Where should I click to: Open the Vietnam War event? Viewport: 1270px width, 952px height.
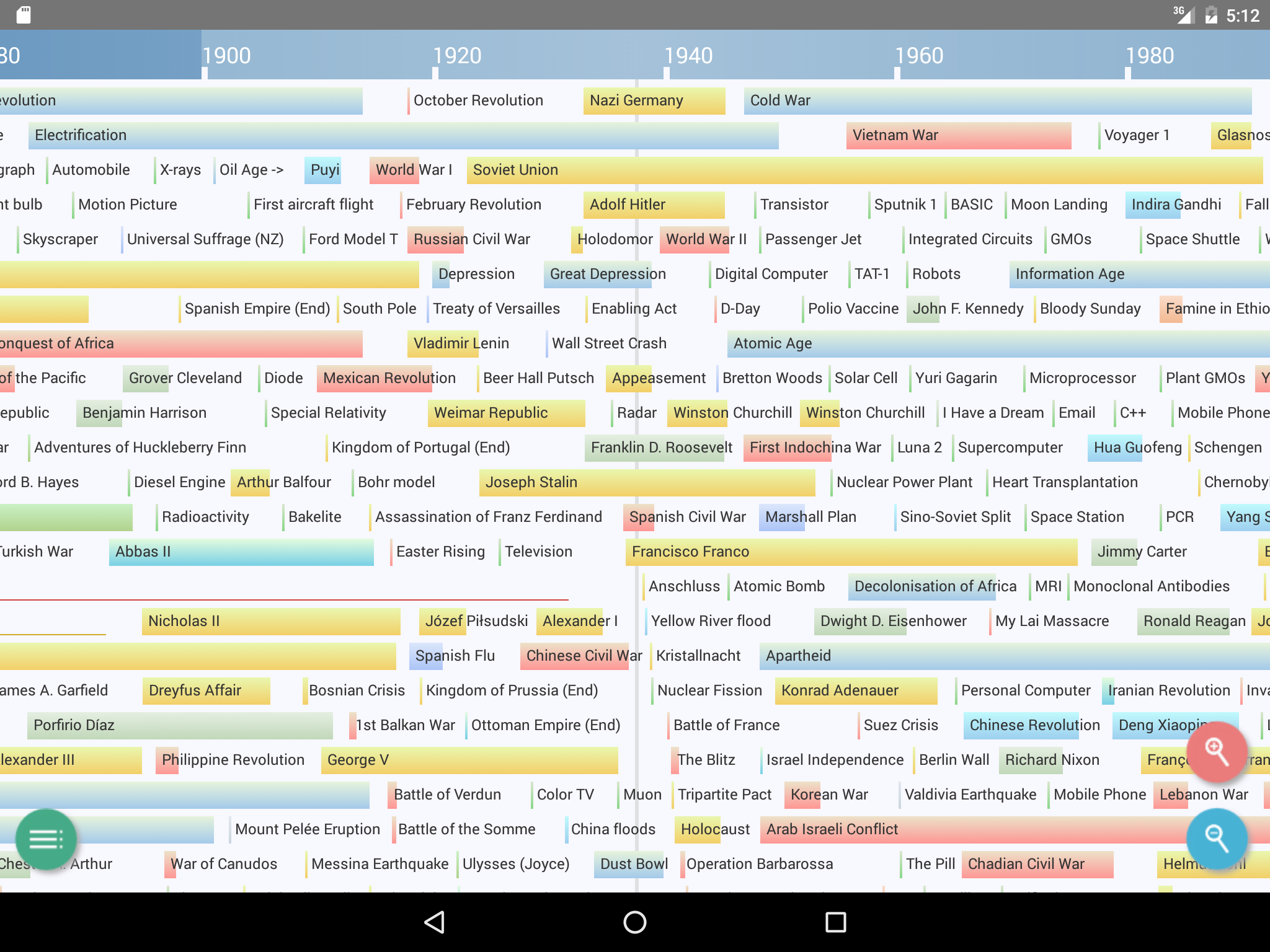pyautogui.click(x=959, y=135)
